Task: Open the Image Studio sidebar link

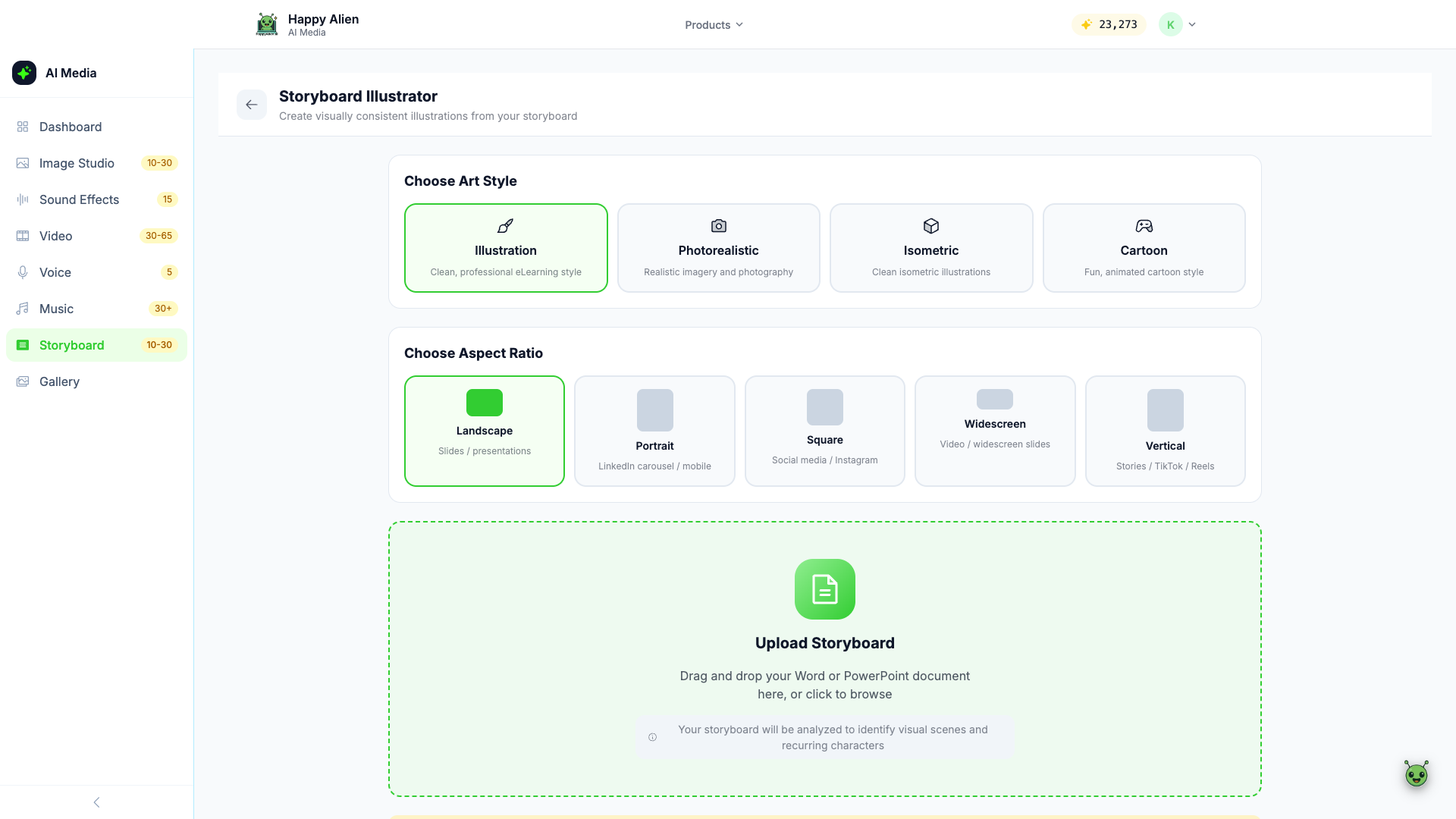Action: click(77, 163)
